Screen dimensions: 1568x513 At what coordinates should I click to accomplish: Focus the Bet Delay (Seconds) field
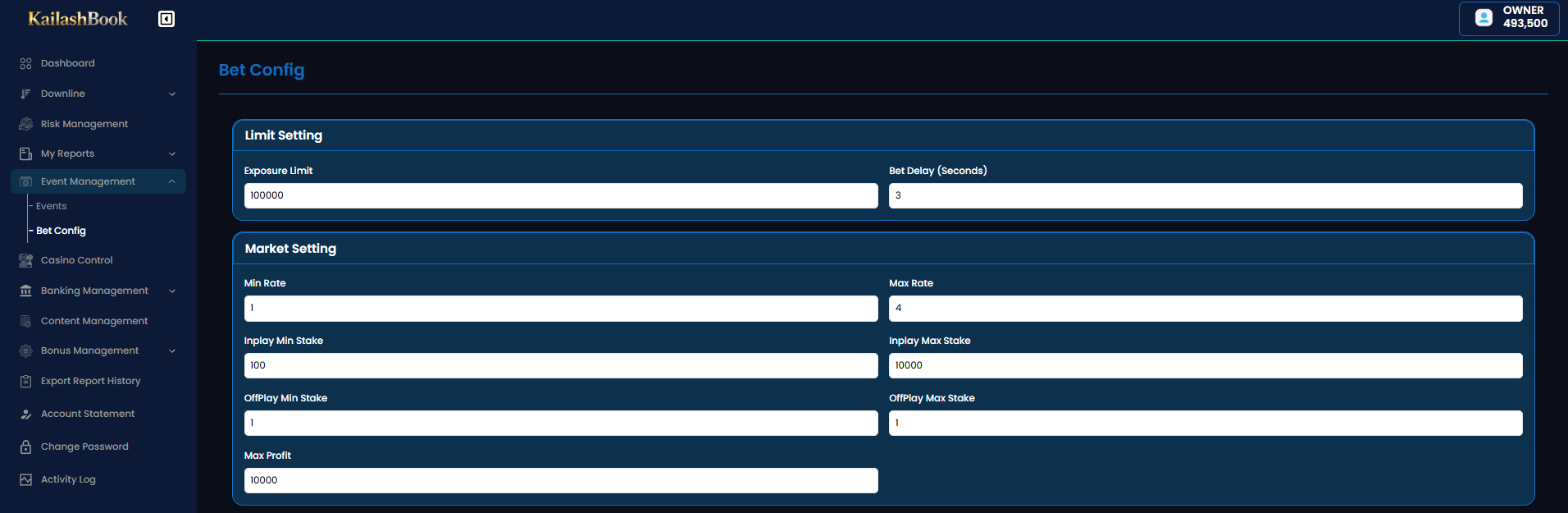1206,195
